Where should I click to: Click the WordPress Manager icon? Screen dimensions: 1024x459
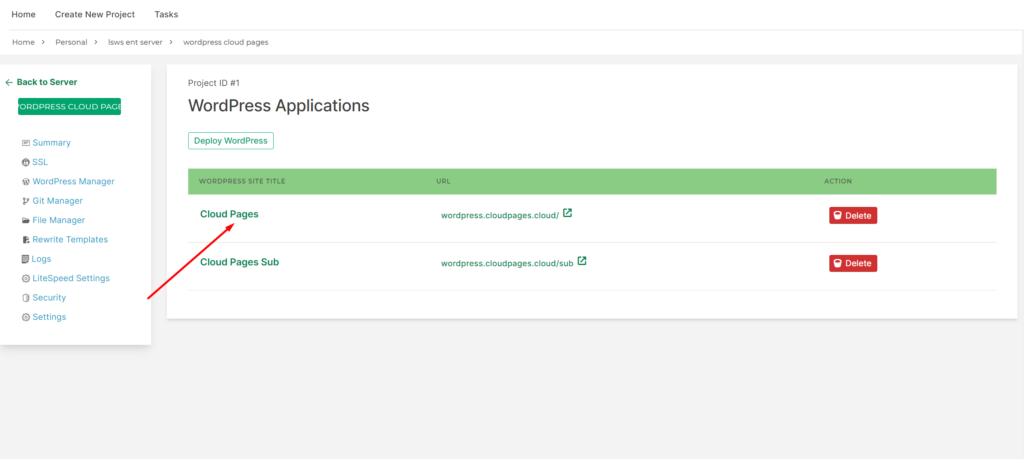point(25,182)
